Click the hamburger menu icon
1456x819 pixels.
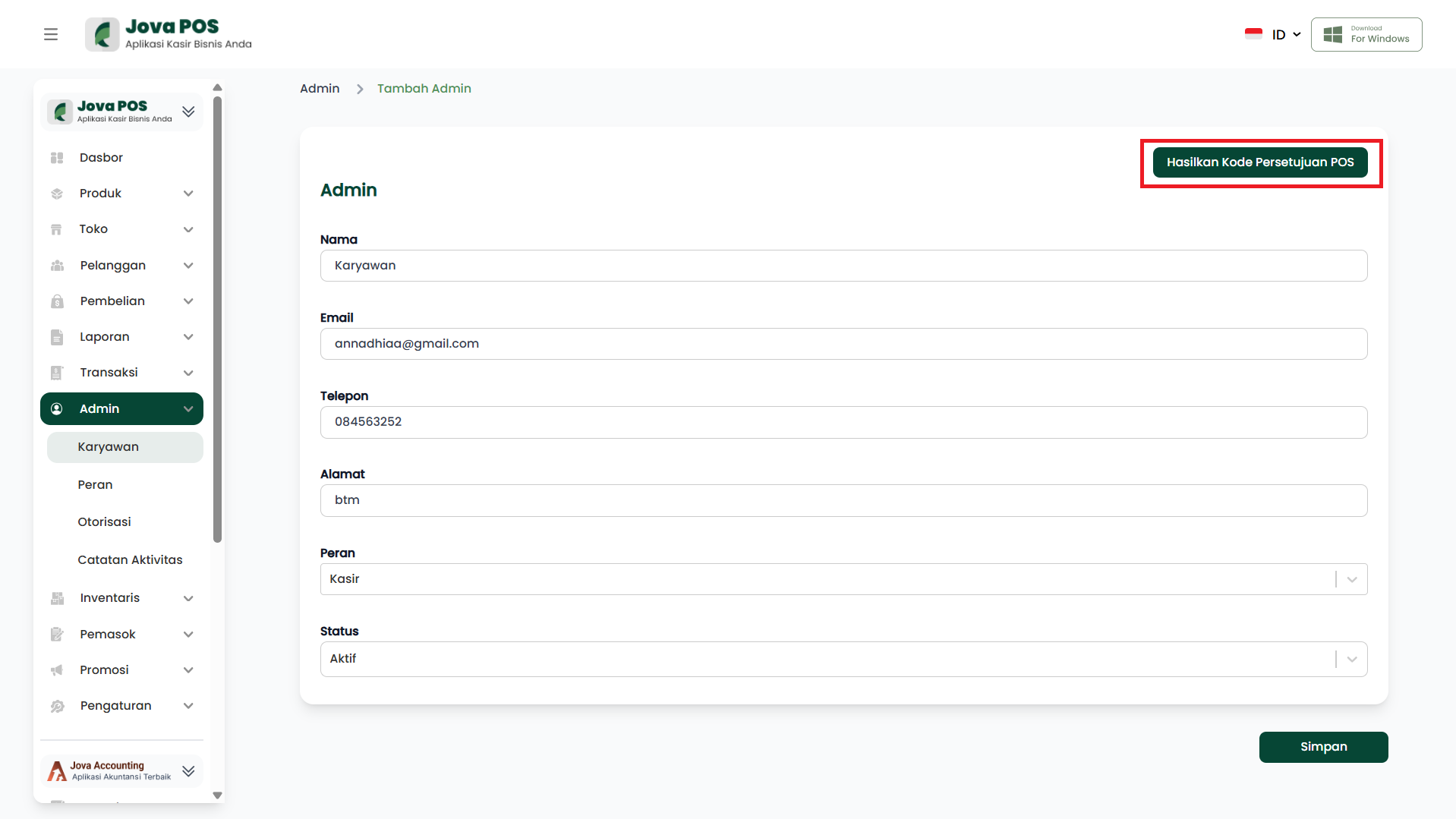pos(51,34)
